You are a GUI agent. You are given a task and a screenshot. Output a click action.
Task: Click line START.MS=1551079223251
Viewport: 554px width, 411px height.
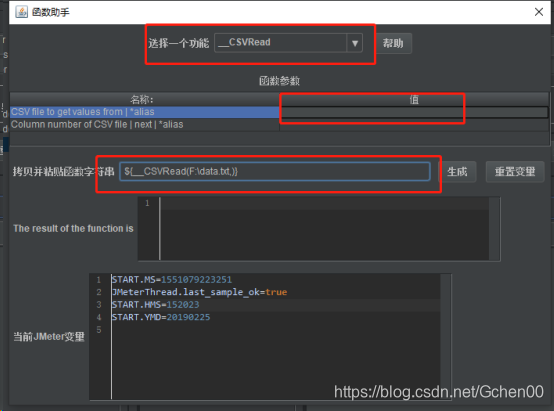(x=172, y=280)
